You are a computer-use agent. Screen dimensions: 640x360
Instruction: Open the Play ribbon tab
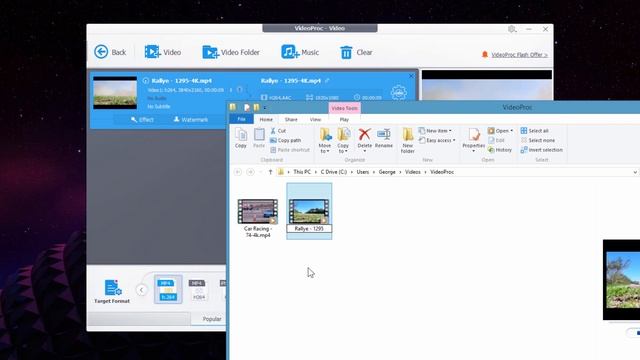coord(344,120)
